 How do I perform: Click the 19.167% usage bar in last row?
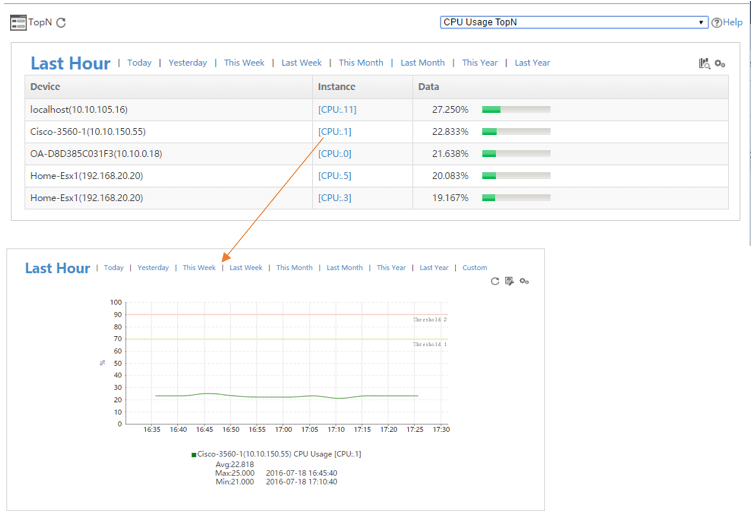click(516, 198)
